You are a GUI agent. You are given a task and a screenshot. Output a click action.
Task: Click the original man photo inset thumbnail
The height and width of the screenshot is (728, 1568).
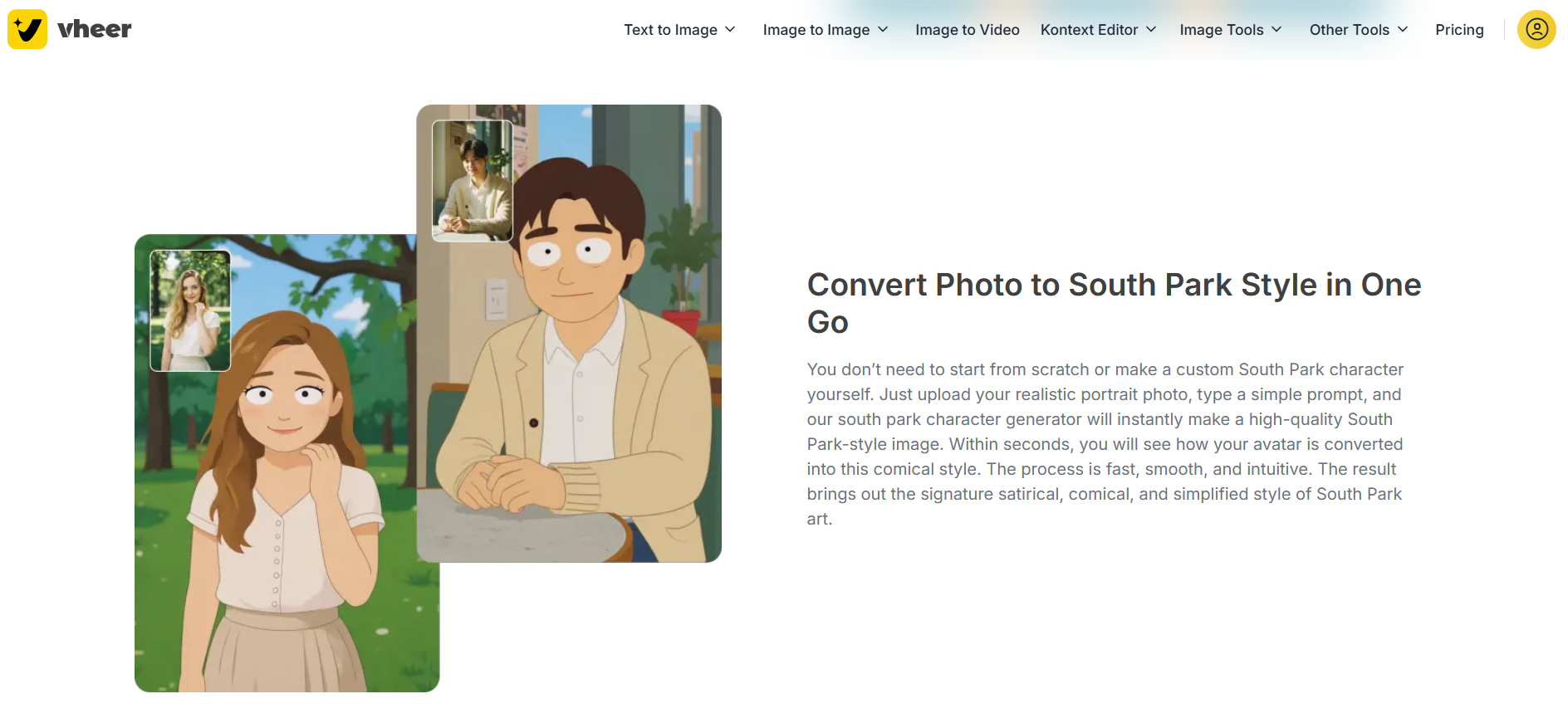pos(473,181)
